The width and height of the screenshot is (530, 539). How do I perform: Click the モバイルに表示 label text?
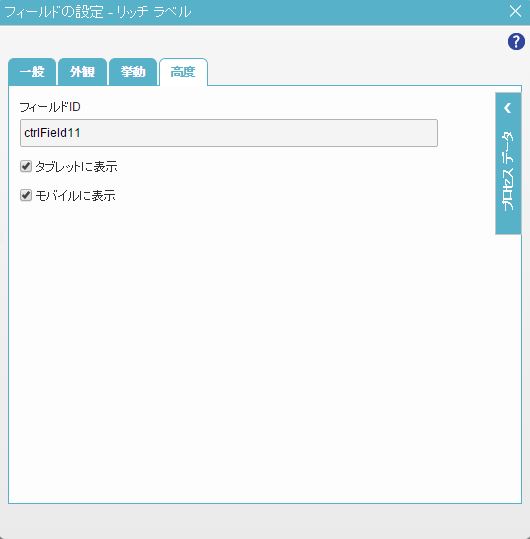(x=75, y=196)
